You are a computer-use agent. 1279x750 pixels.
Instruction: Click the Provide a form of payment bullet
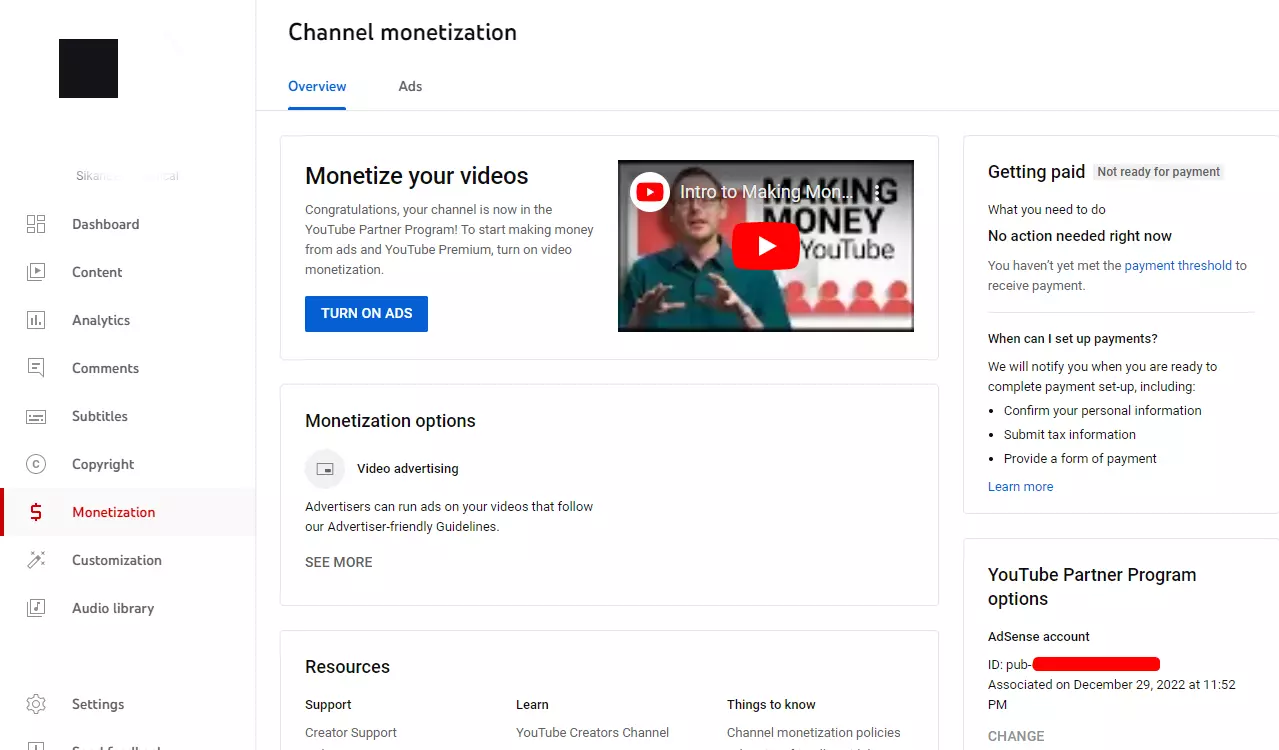pos(1080,459)
